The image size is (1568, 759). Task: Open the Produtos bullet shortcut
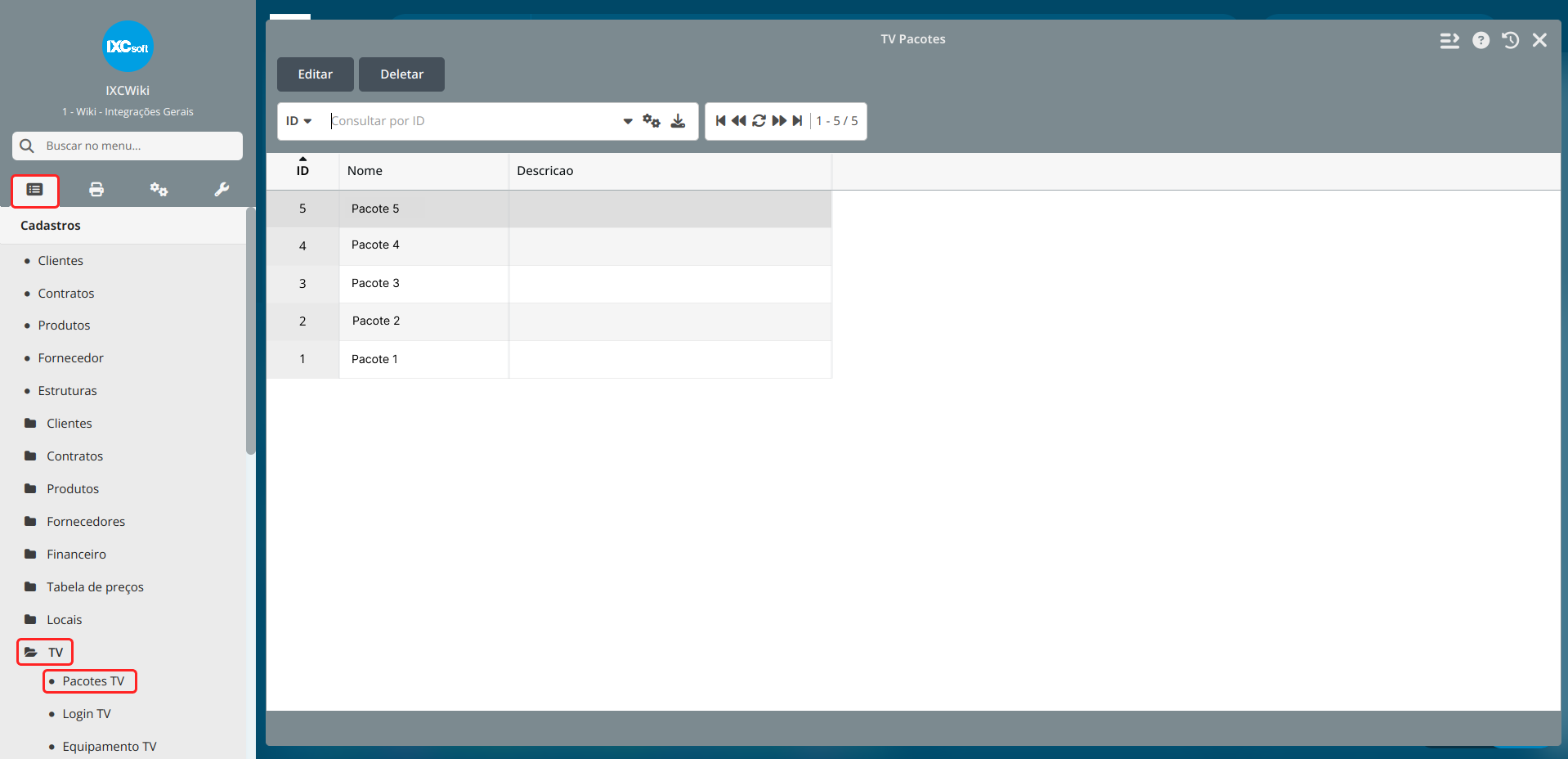coord(64,326)
